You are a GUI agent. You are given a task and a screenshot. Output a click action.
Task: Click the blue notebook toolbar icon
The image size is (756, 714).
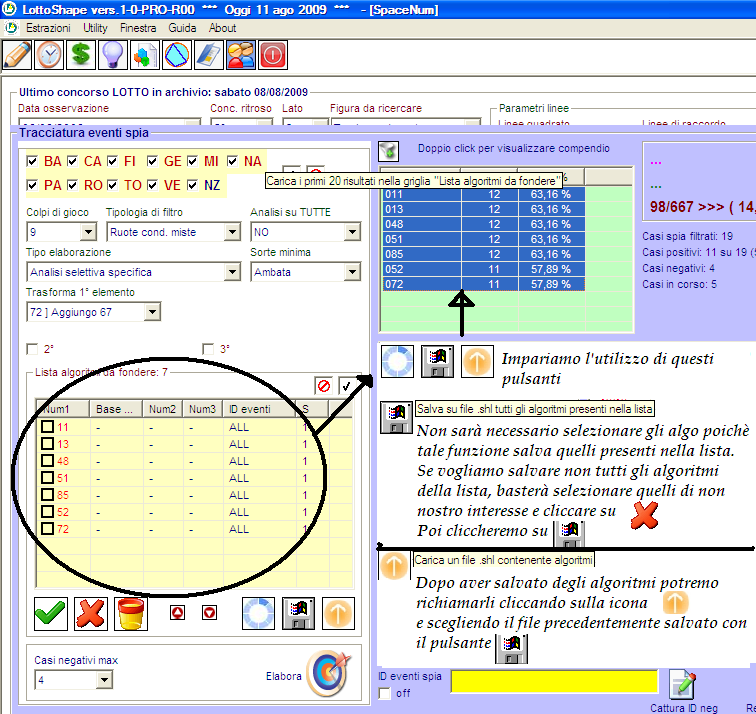click(x=209, y=55)
